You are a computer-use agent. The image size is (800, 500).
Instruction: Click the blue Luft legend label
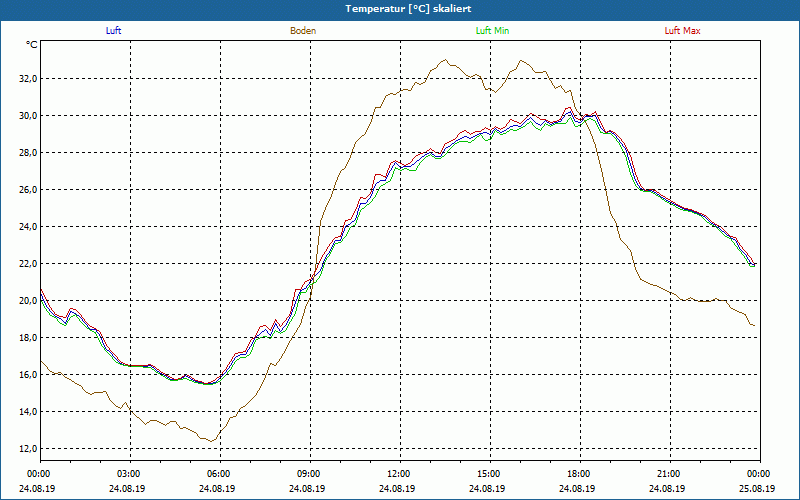click(x=113, y=31)
